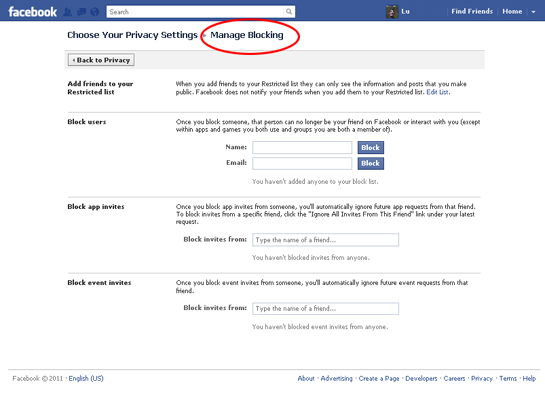Go to Lu profile name
The width and height of the screenshot is (545, 399).
[x=405, y=11]
